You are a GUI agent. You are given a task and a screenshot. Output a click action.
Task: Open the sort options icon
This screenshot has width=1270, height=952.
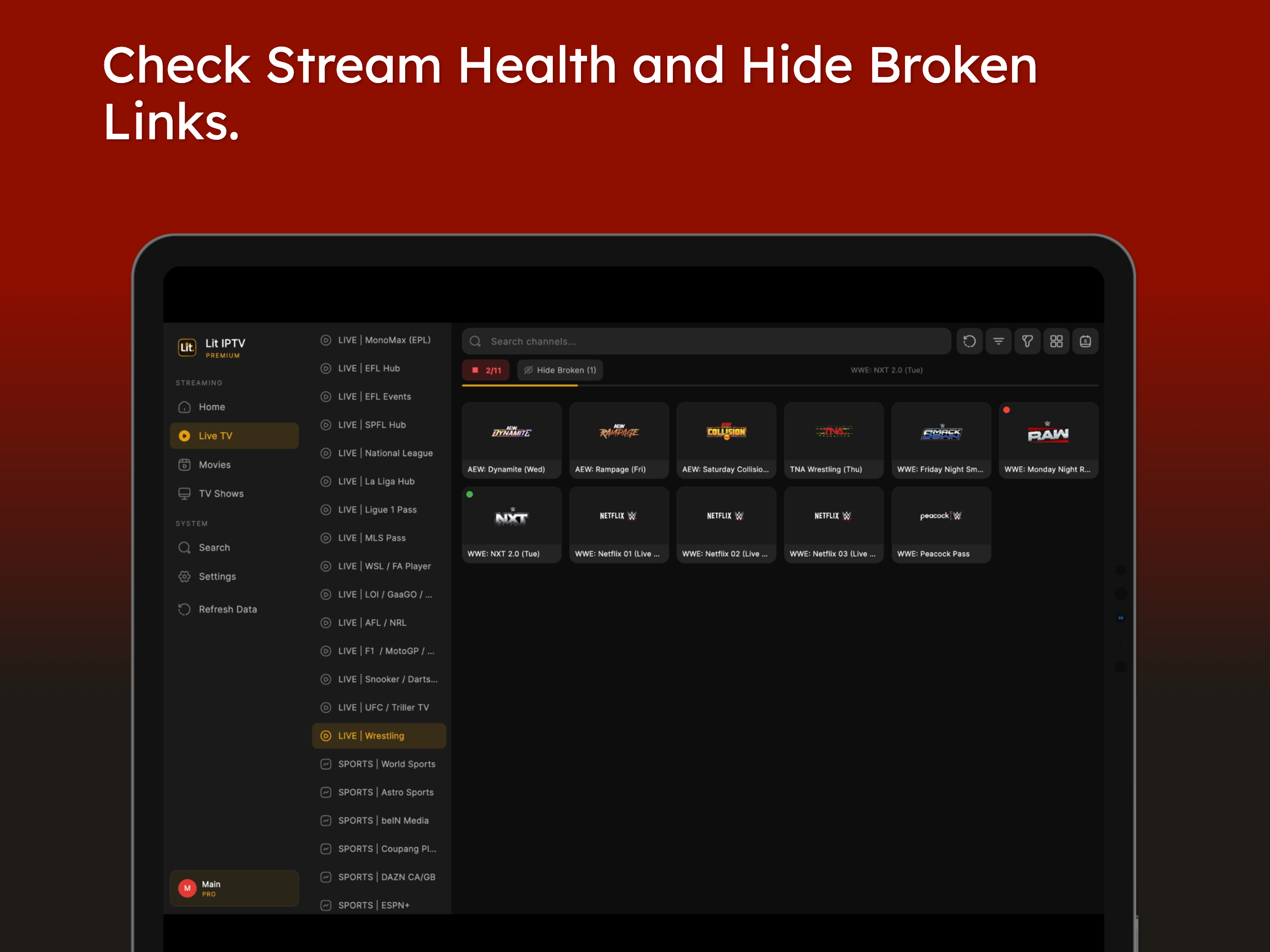pyautogui.click(x=999, y=341)
